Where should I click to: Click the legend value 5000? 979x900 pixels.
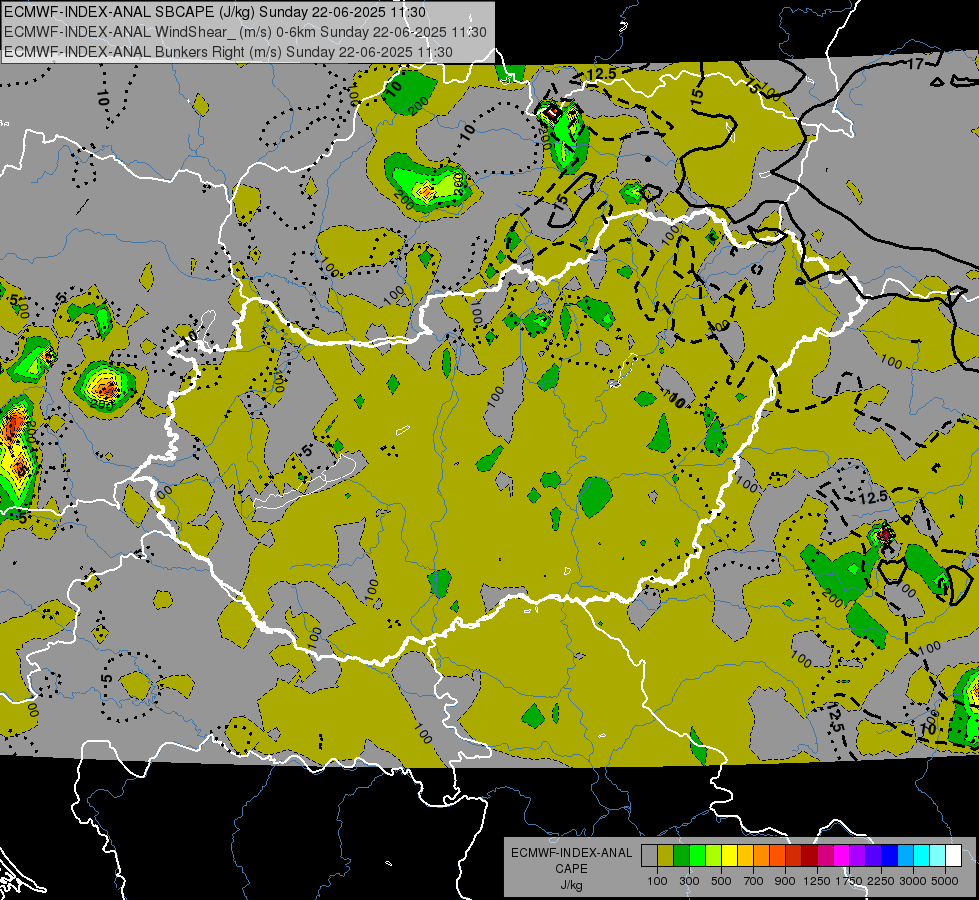click(x=945, y=881)
